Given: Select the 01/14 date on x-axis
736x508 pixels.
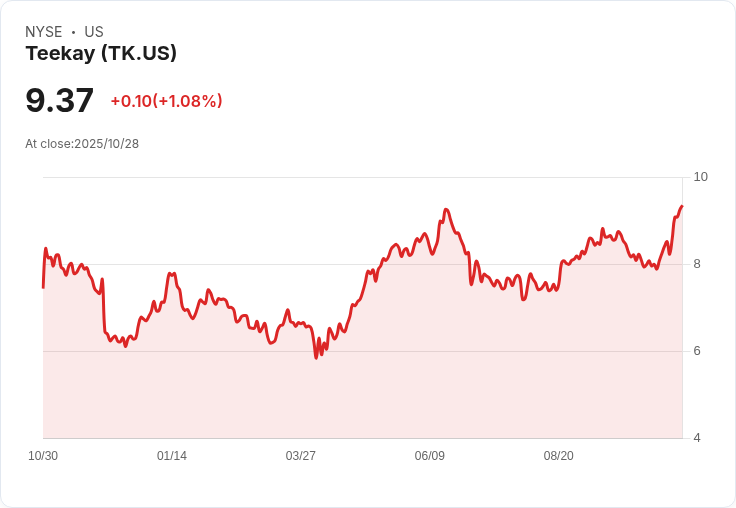Looking at the screenshot, I should (x=172, y=456).
